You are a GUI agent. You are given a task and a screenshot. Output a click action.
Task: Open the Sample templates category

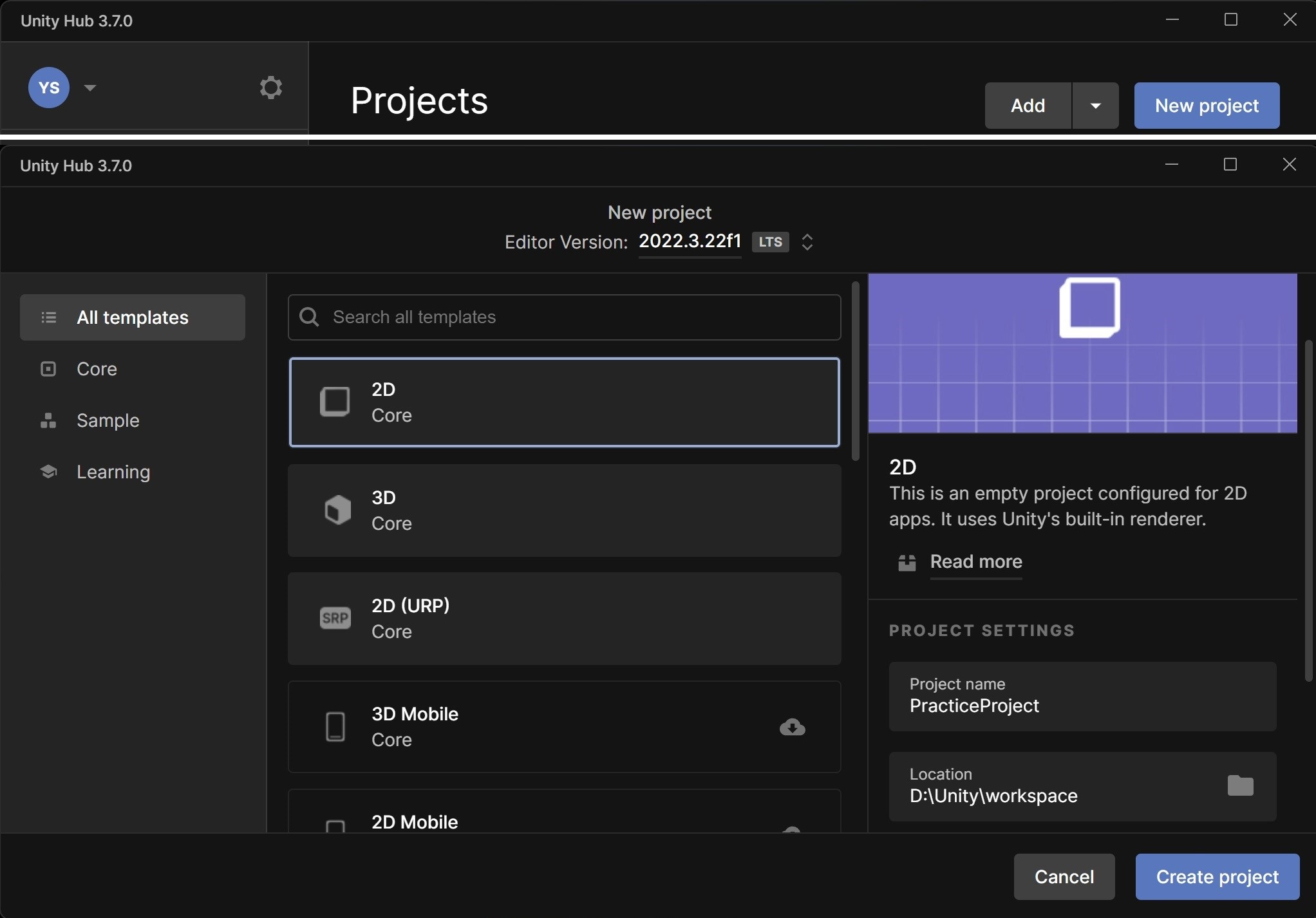(x=108, y=420)
